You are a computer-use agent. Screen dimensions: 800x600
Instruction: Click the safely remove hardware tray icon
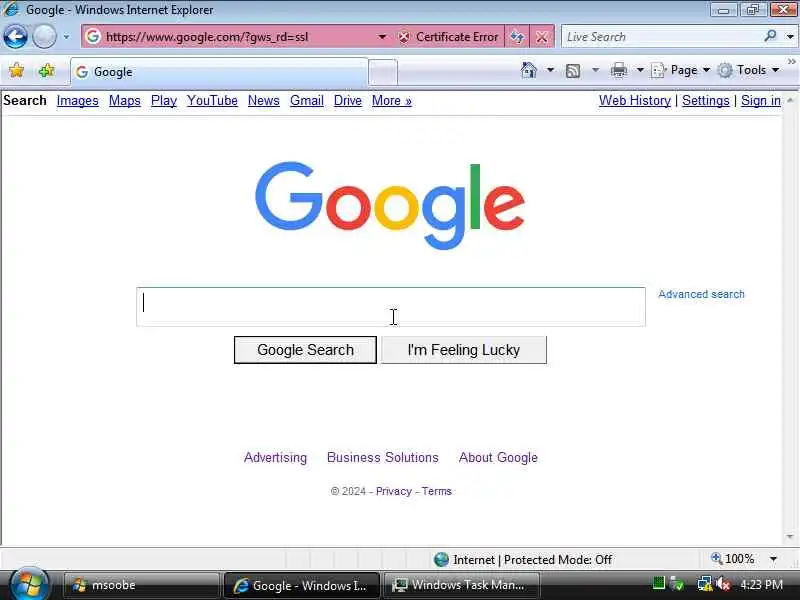pos(677,584)
